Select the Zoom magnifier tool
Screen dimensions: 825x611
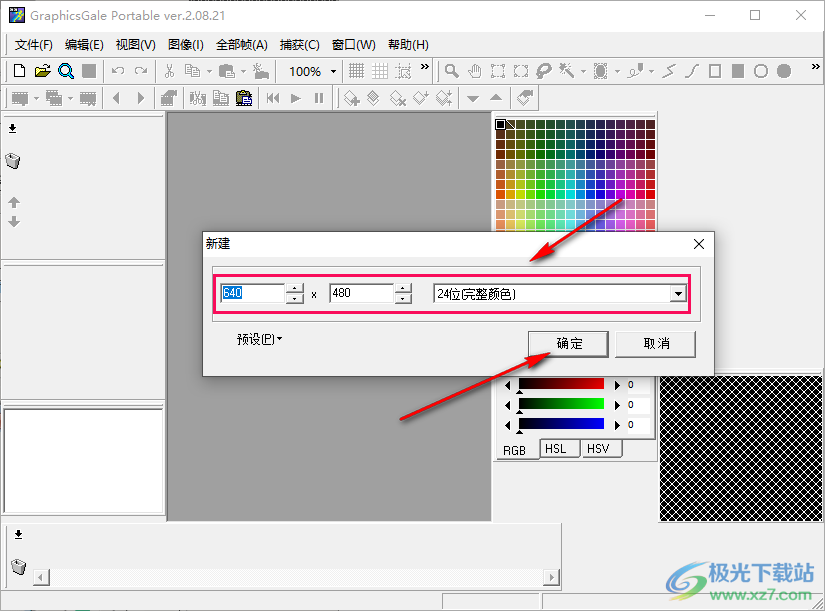pyautogui.click(x=451, y=71)
